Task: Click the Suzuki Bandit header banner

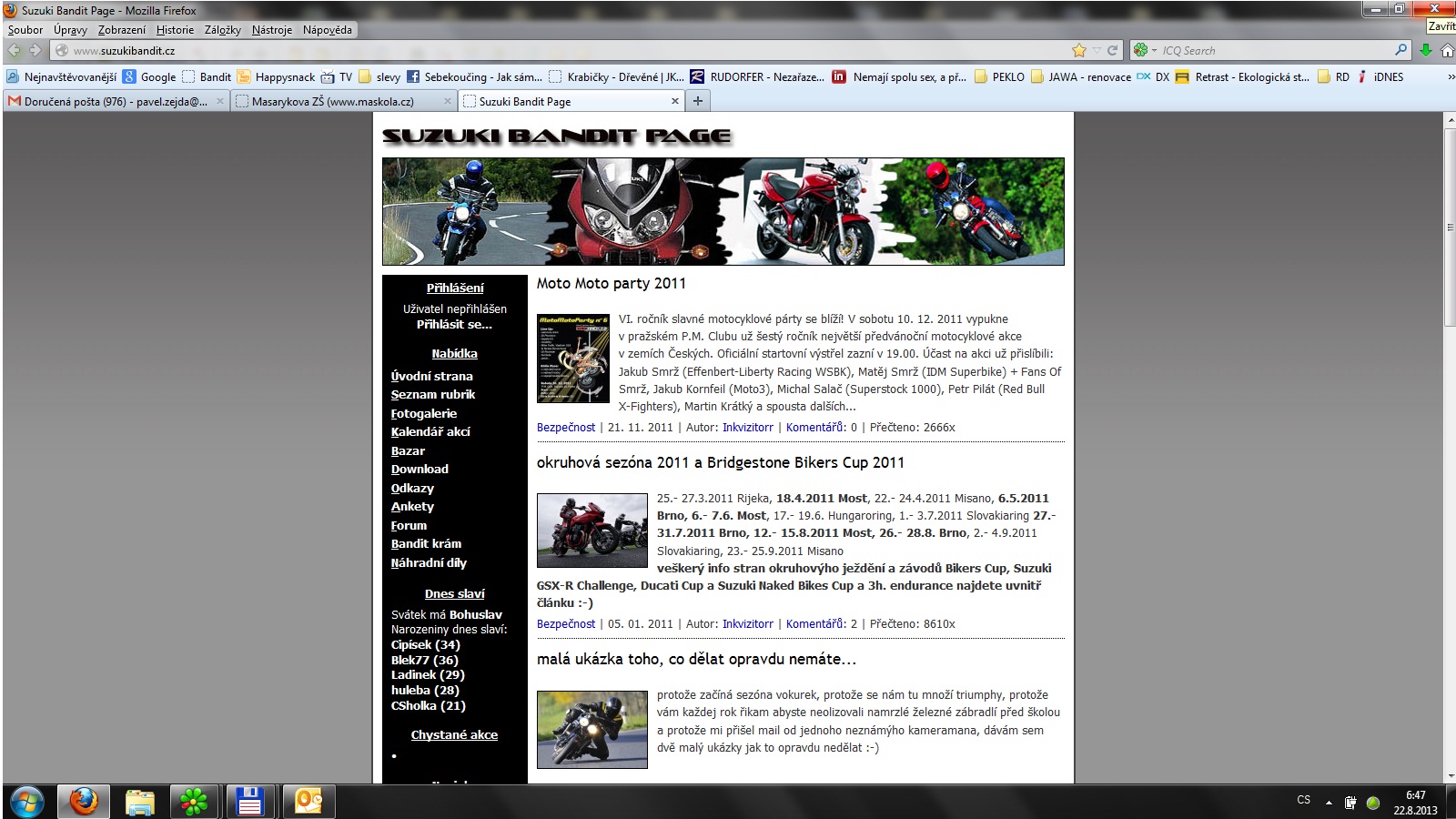Action: pyautogui.click(x=723, y=211)
